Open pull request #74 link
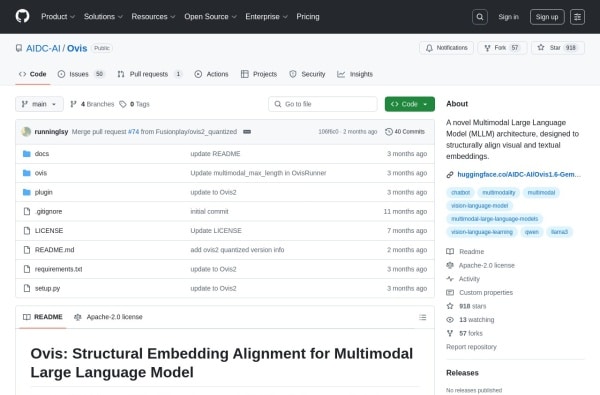The height and width of the screenshot is (395, 600). [133, 132]
